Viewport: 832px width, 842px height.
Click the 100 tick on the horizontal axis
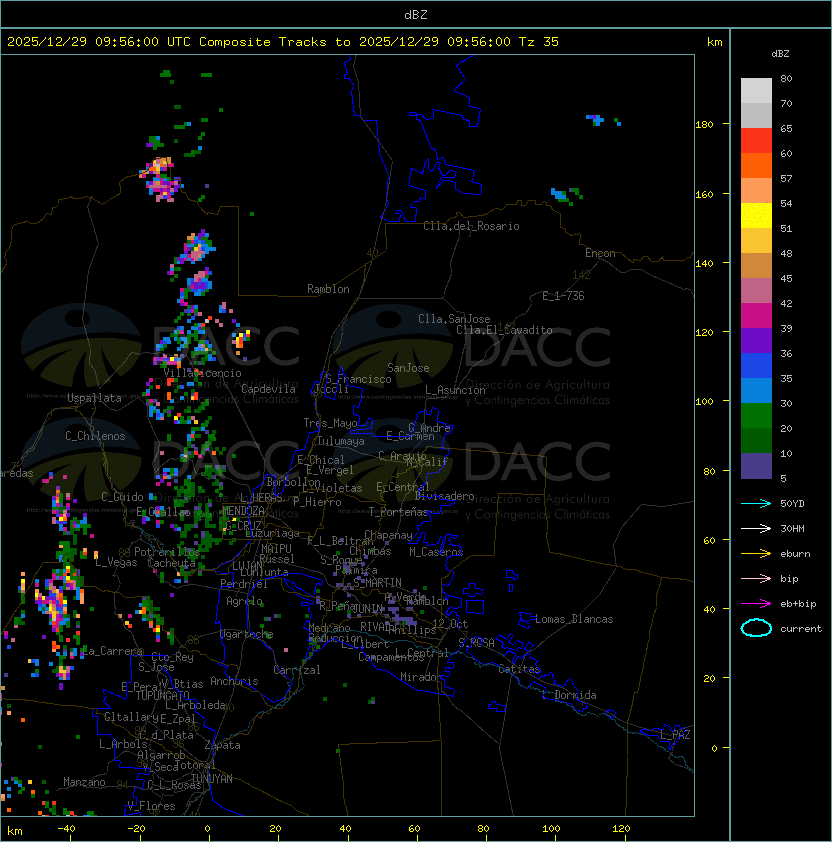click(x=552, y=829)
